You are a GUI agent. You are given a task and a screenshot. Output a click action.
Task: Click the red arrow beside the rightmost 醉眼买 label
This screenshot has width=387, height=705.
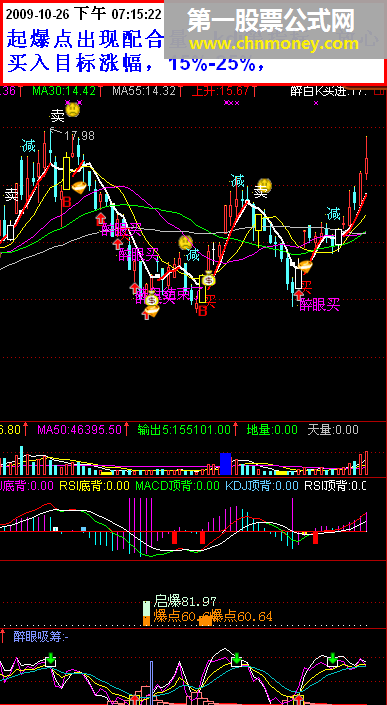[298, 295]
